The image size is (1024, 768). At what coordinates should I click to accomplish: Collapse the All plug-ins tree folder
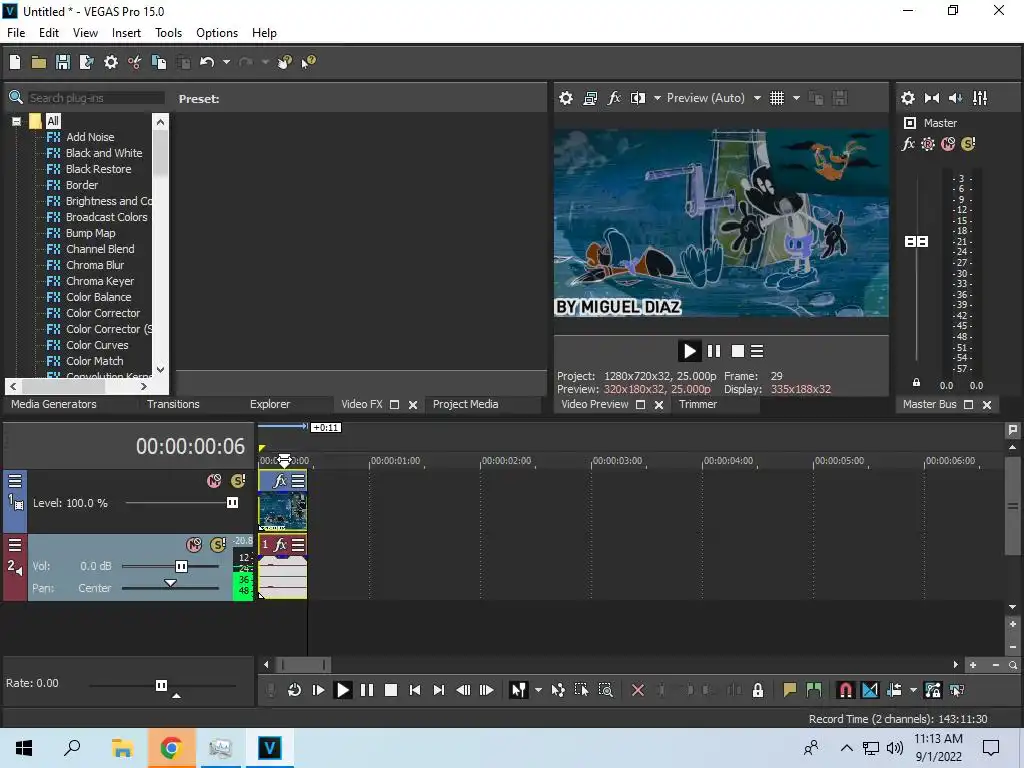click(x=16, y=121)
